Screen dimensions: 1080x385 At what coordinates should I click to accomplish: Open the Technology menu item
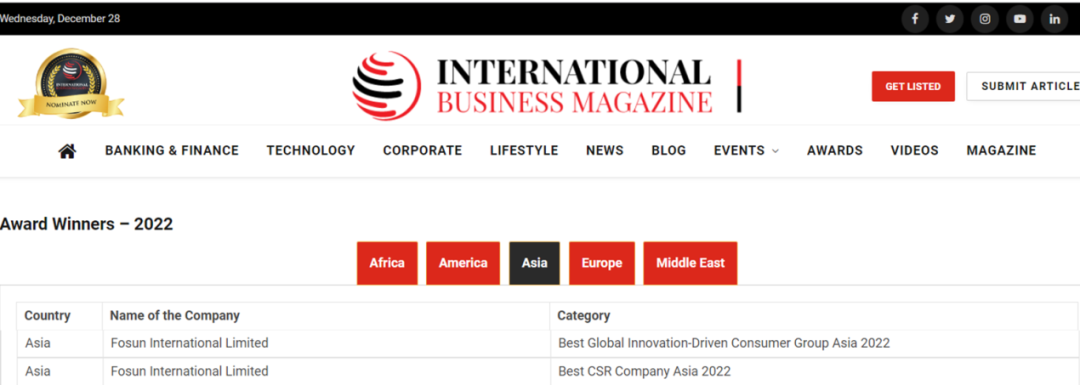(x=311, y=151)
